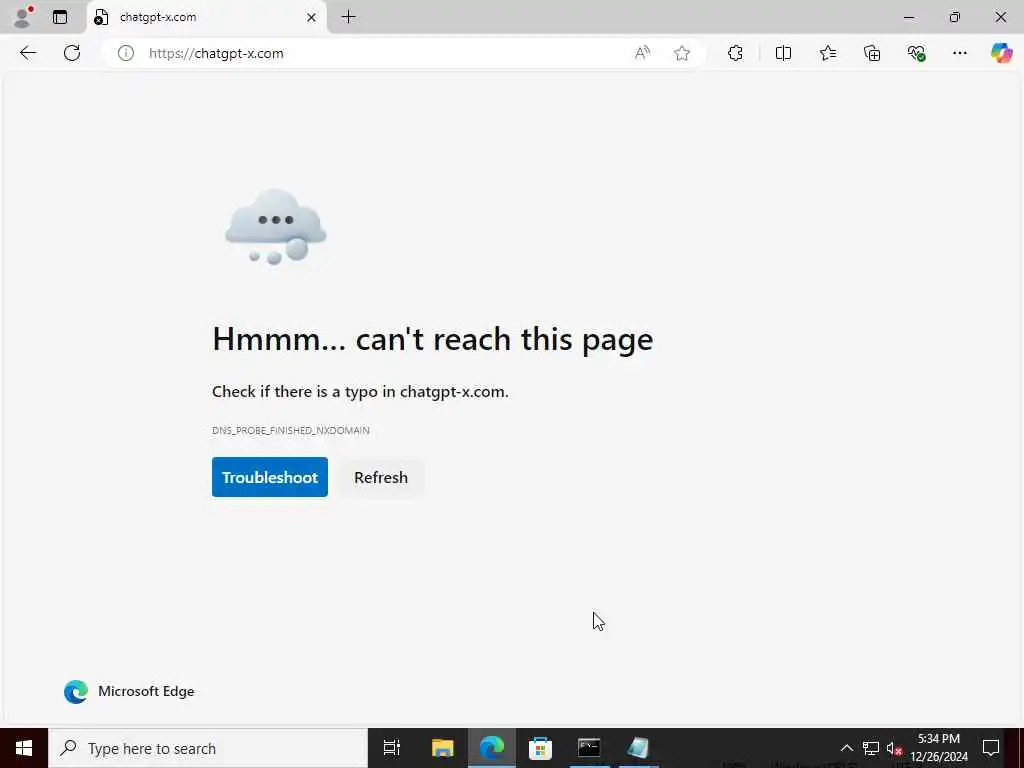Open the Collections icon
Screen dimensions: 1024x768
tap(872, 53)
